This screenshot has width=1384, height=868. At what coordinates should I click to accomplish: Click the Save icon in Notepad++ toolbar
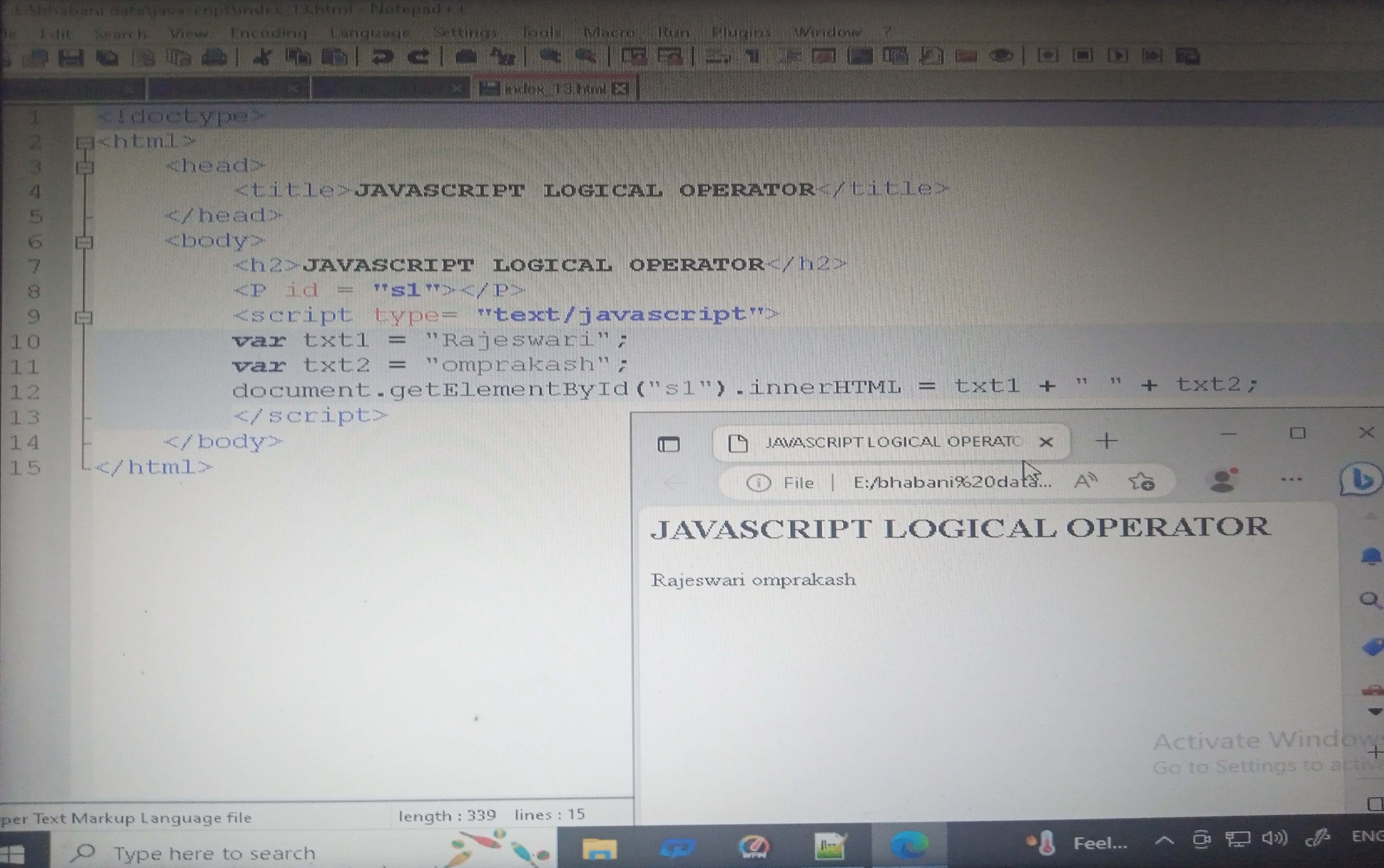click(71, 57)
